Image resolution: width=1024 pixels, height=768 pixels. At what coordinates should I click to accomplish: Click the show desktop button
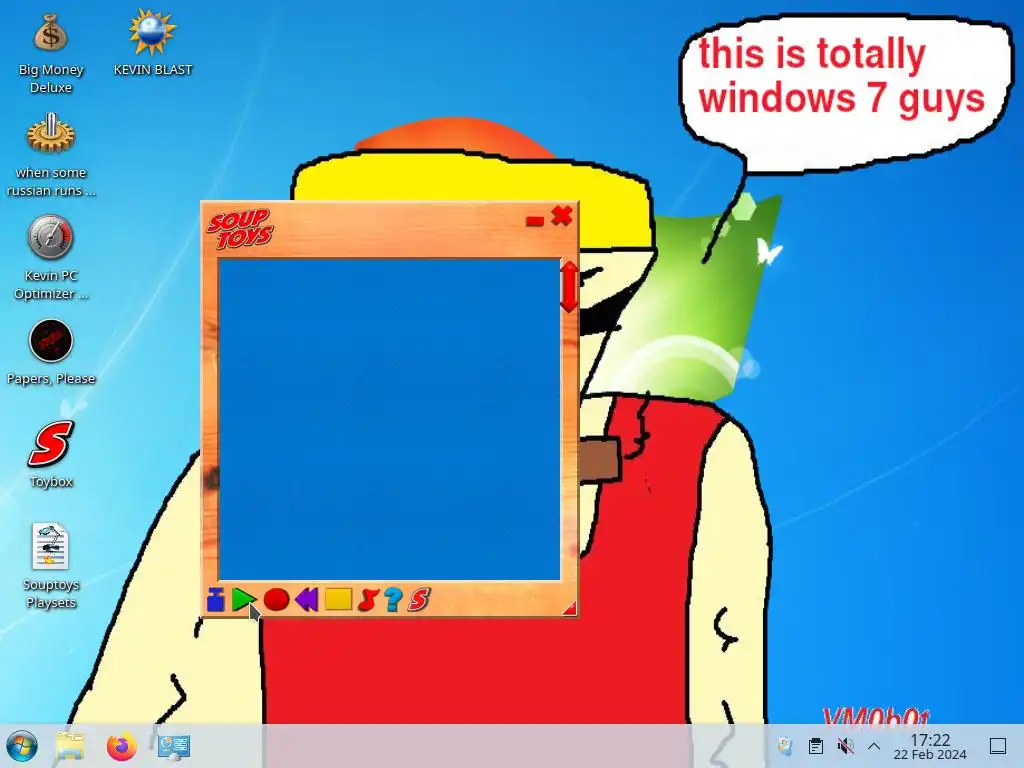997,746
